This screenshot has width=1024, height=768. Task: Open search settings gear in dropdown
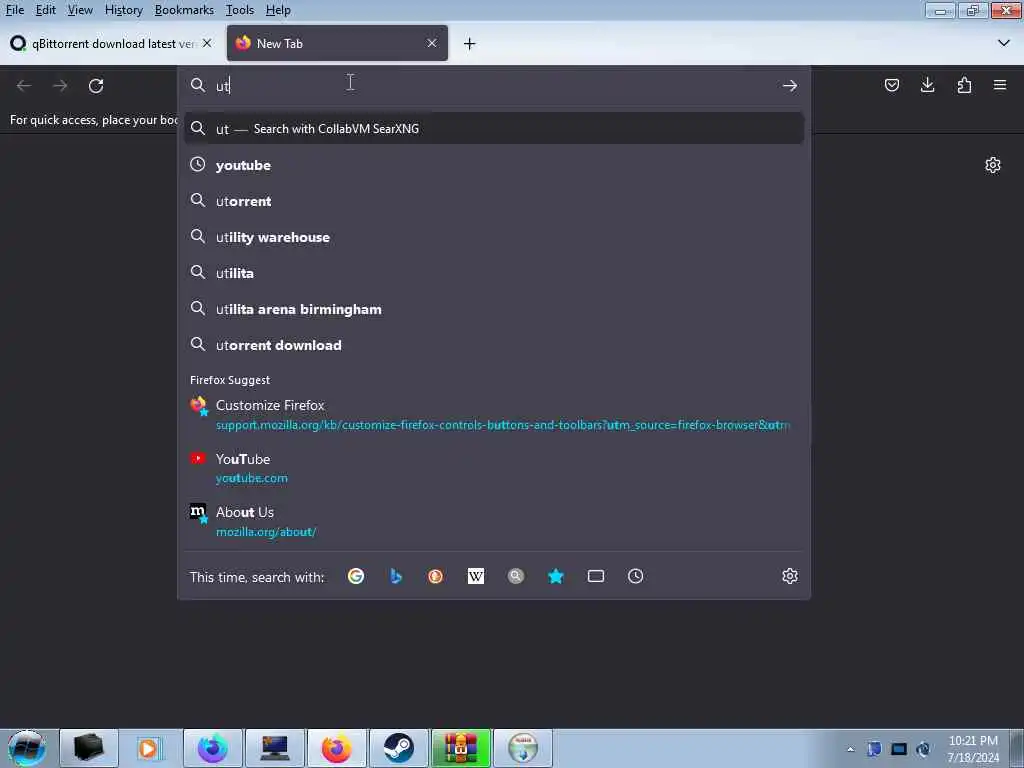click(x=790, y=576)
